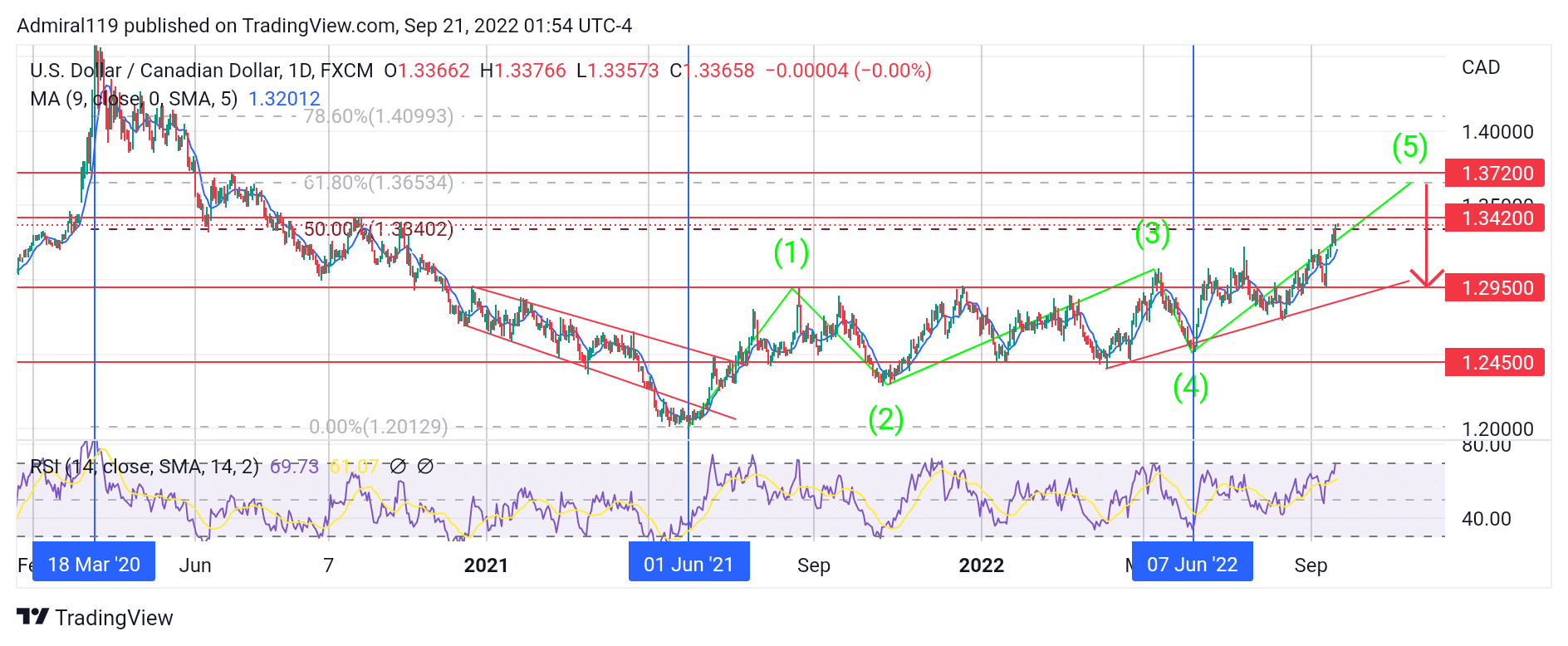Screen dimensions: 1568x646
Task: Click the second RSI empty-set symbol
Action: click(x=425, y=467)
